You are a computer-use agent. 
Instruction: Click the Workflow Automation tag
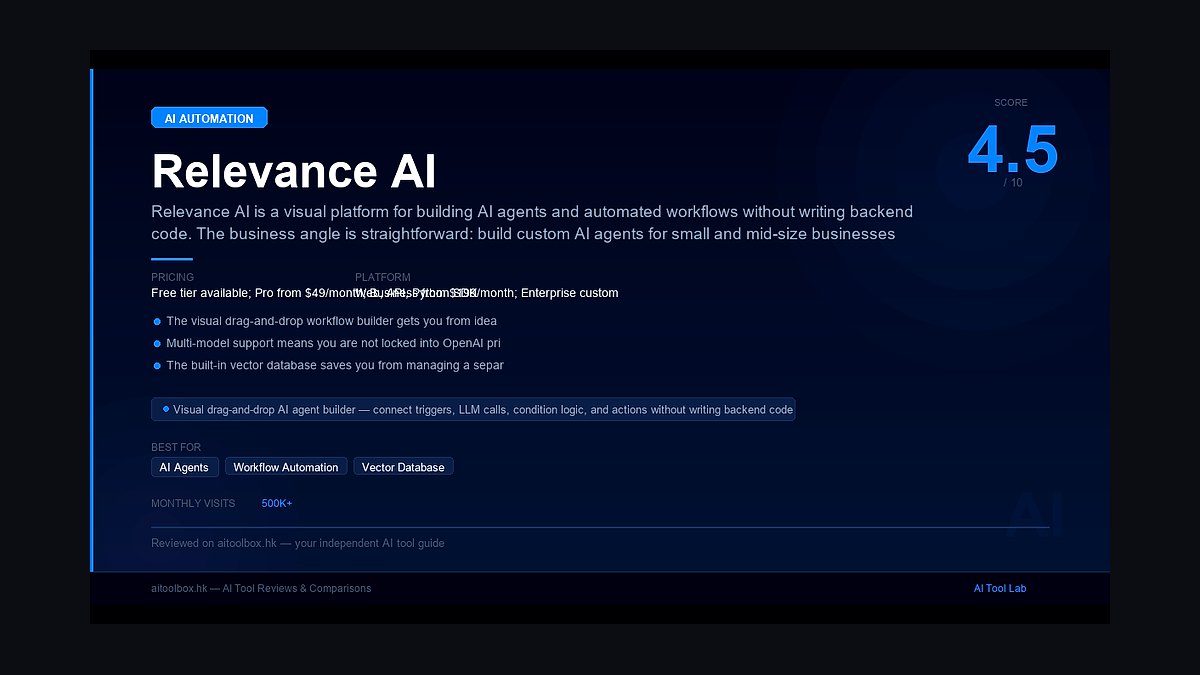pyautogui.click(x=286, y=467)
